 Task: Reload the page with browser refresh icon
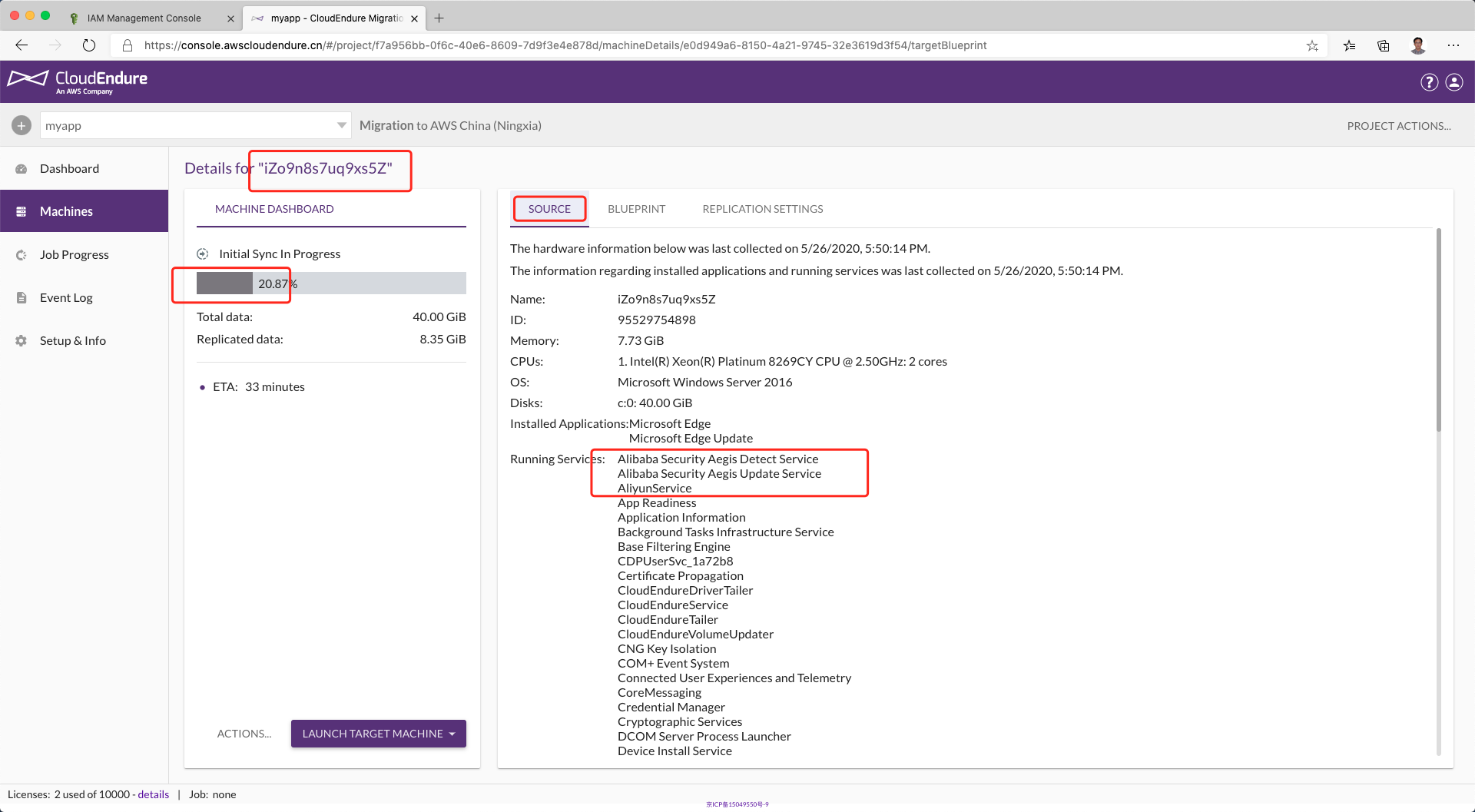tap(89, 45)
